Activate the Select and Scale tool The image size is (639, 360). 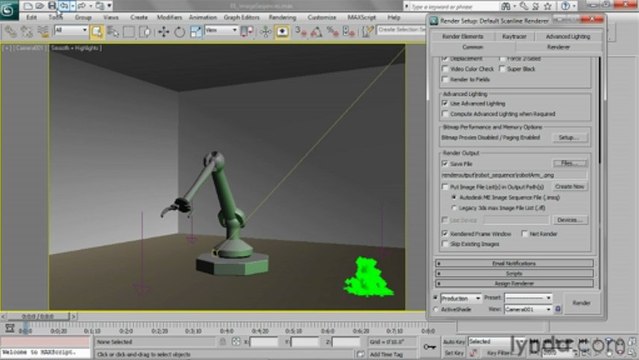point(196,32)
